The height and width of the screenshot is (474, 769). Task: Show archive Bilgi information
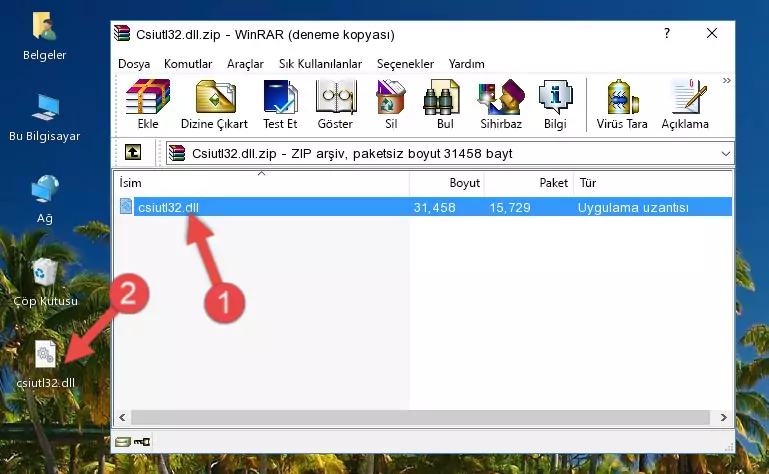click(x=555, y=104)
